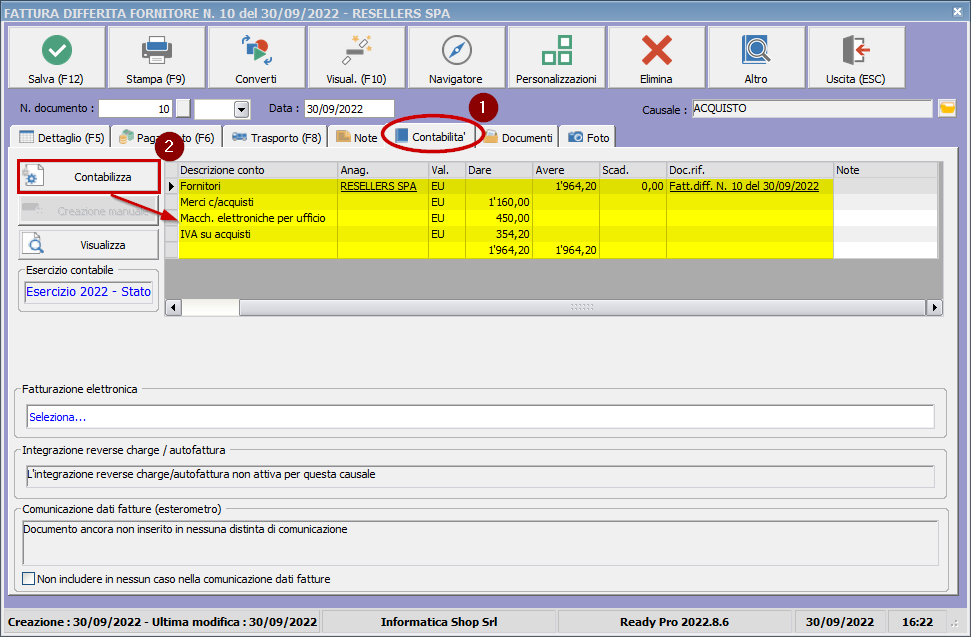Switch to the Dettaglio (F5) tab
This screenshot has width=971, height=637.
[x=61, y=137]
